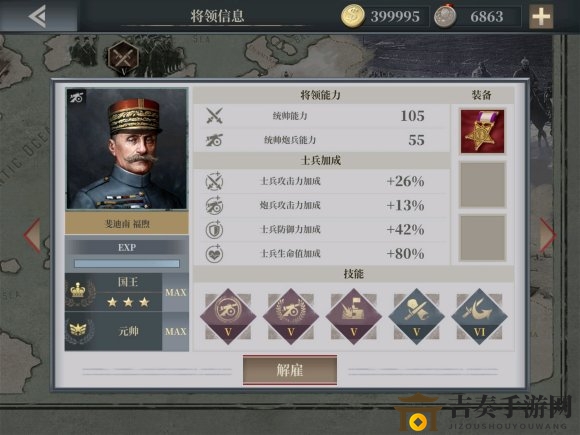
Task: Select the laurel artillery skill icon
Action: 291,316
